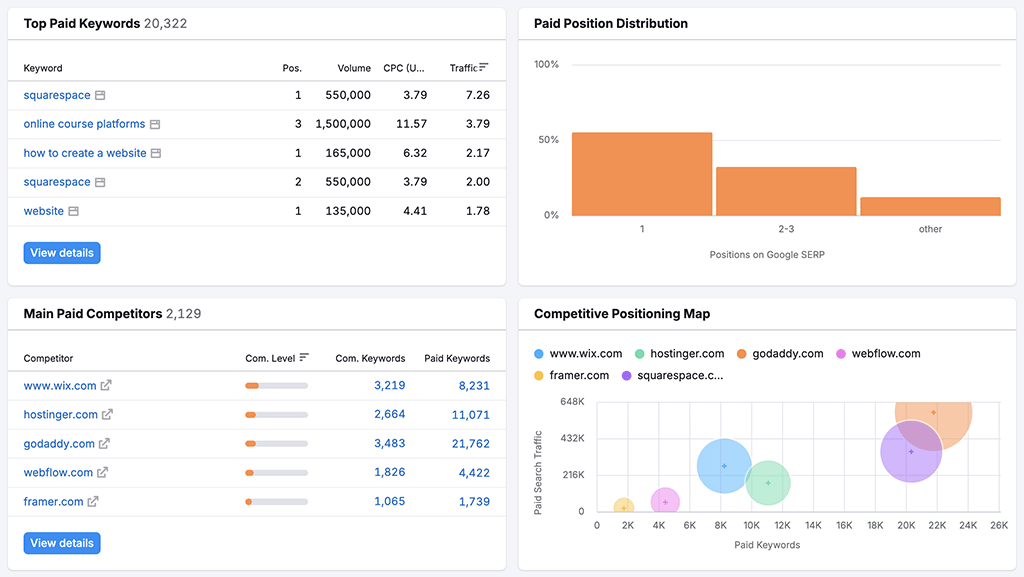Viewport: 1024px width, 577px height.
Task: Open the external link icon beside www.wix.com
Action: [107, 385]
